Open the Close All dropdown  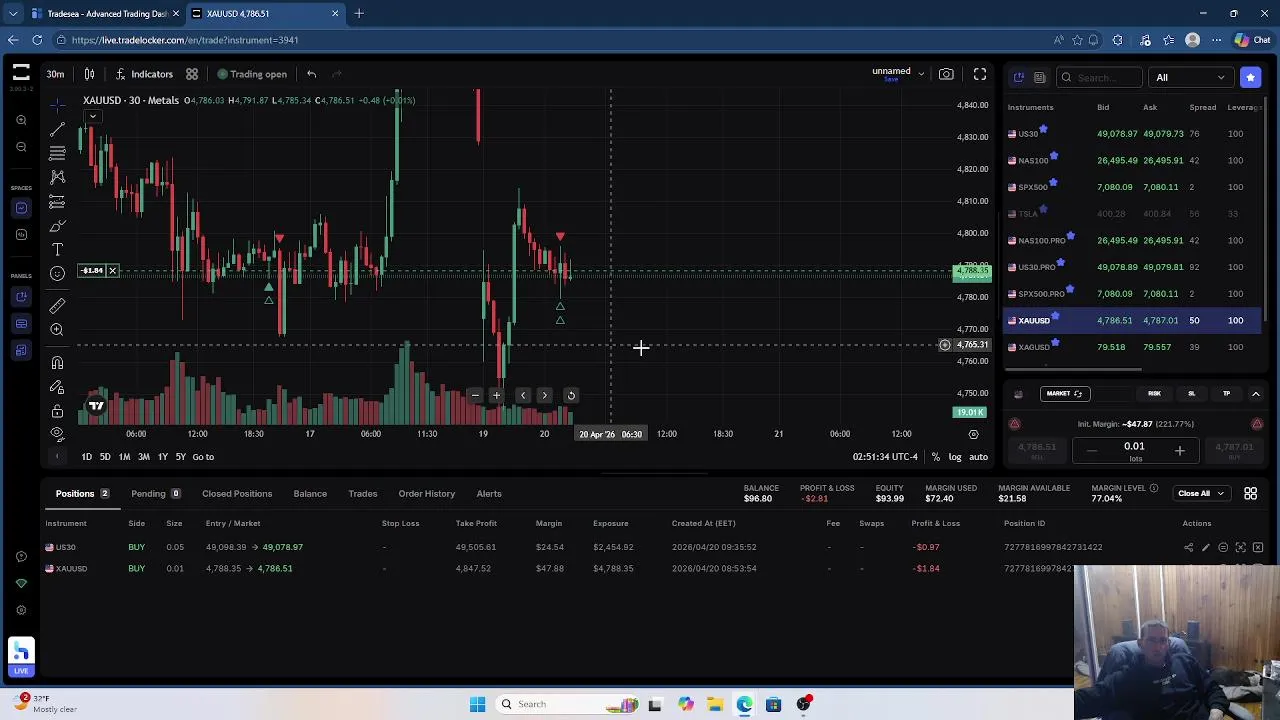pyautogui.click(x=1200, y=493)
